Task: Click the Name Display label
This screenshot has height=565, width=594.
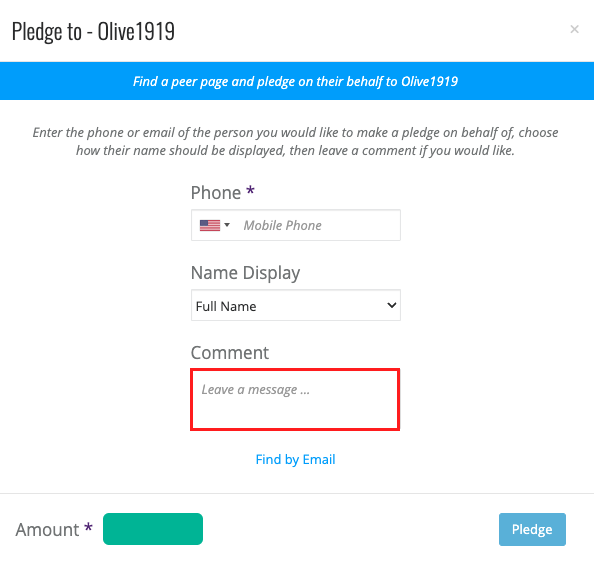Action: [x=245, y=273]
